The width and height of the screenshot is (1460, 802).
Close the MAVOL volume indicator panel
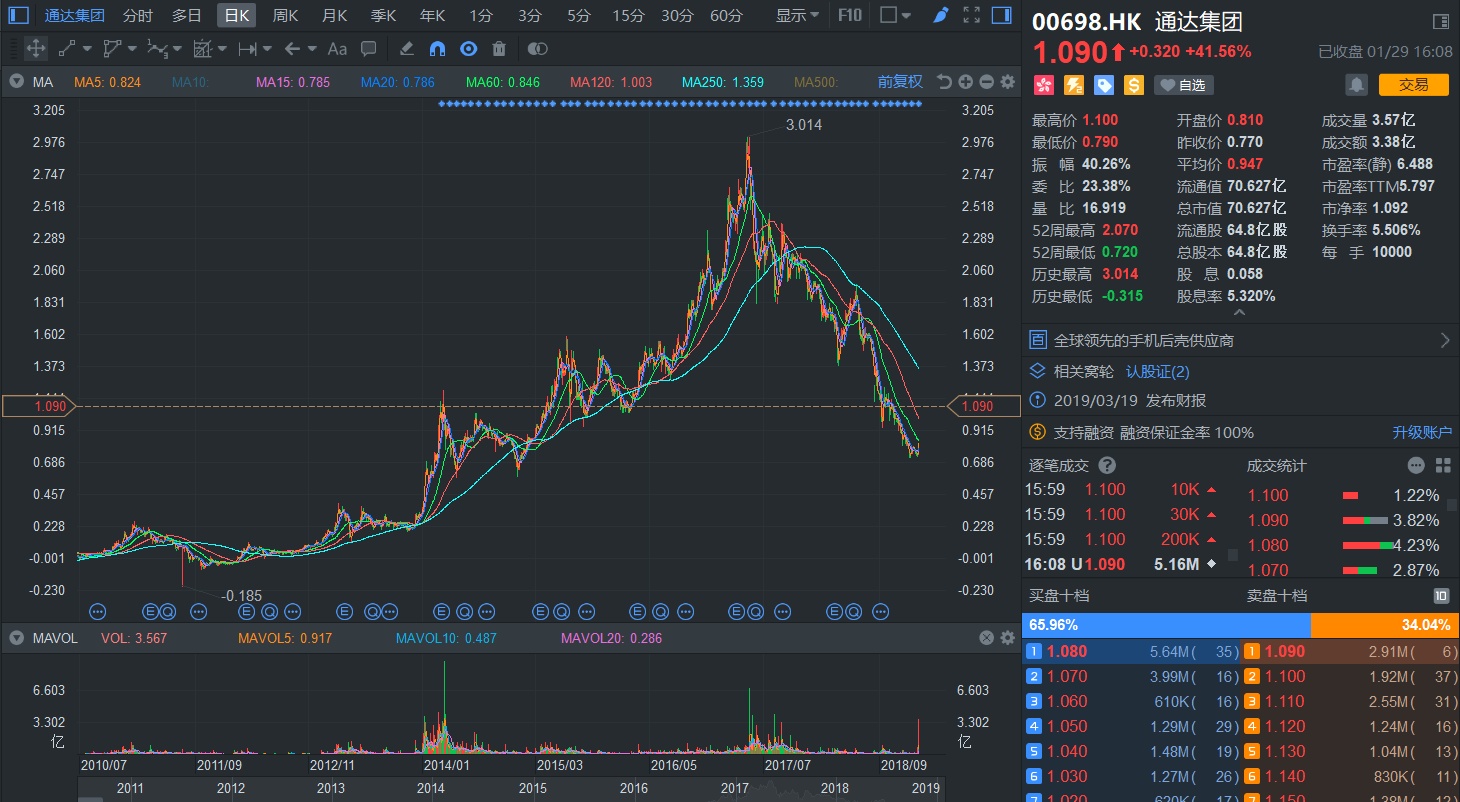click(x=986, y=638)
